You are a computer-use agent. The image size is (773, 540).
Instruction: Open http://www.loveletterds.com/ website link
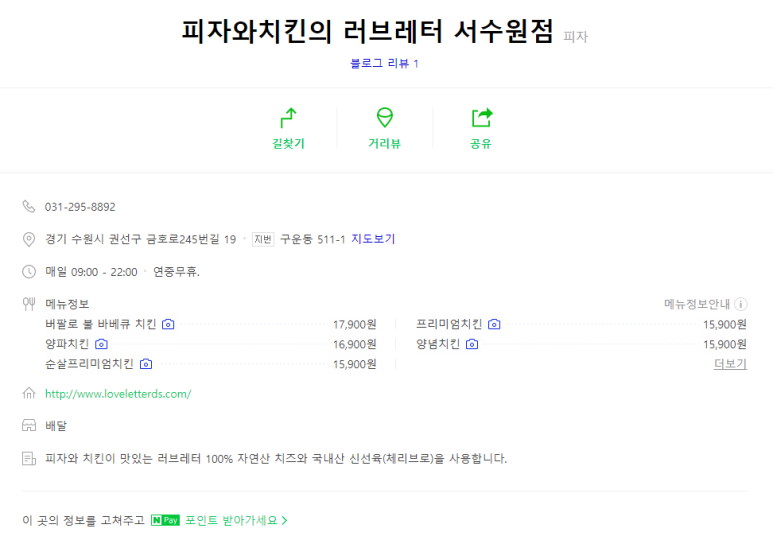118,394
